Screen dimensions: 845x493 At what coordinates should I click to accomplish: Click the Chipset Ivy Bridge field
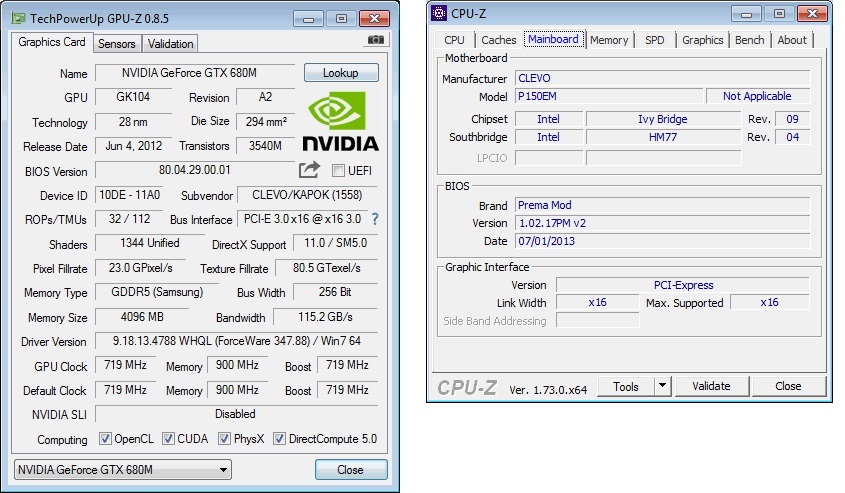click(x=663, y=119)
